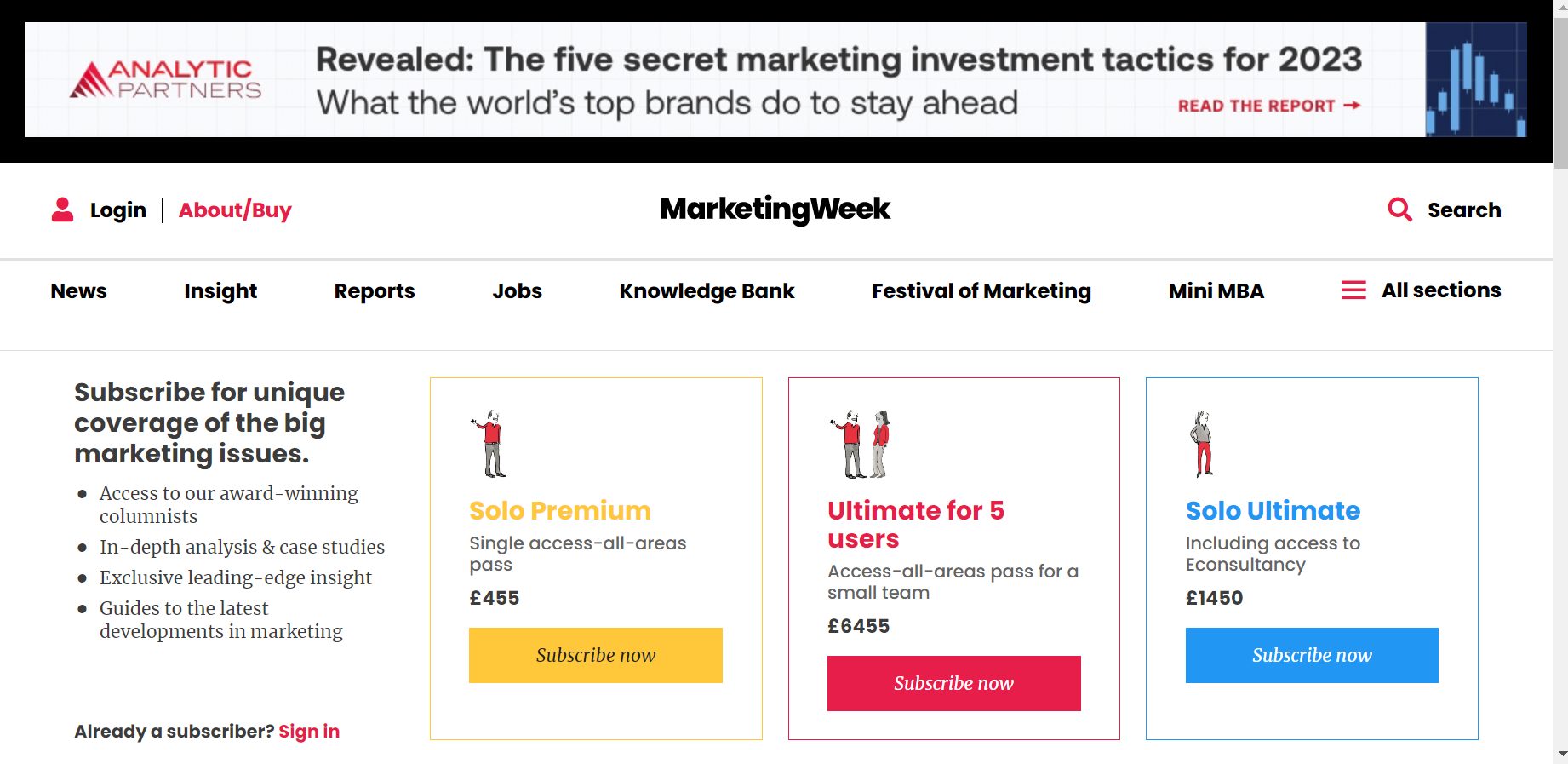
Task: Open the About/Buy link
Action: point(235,210)
